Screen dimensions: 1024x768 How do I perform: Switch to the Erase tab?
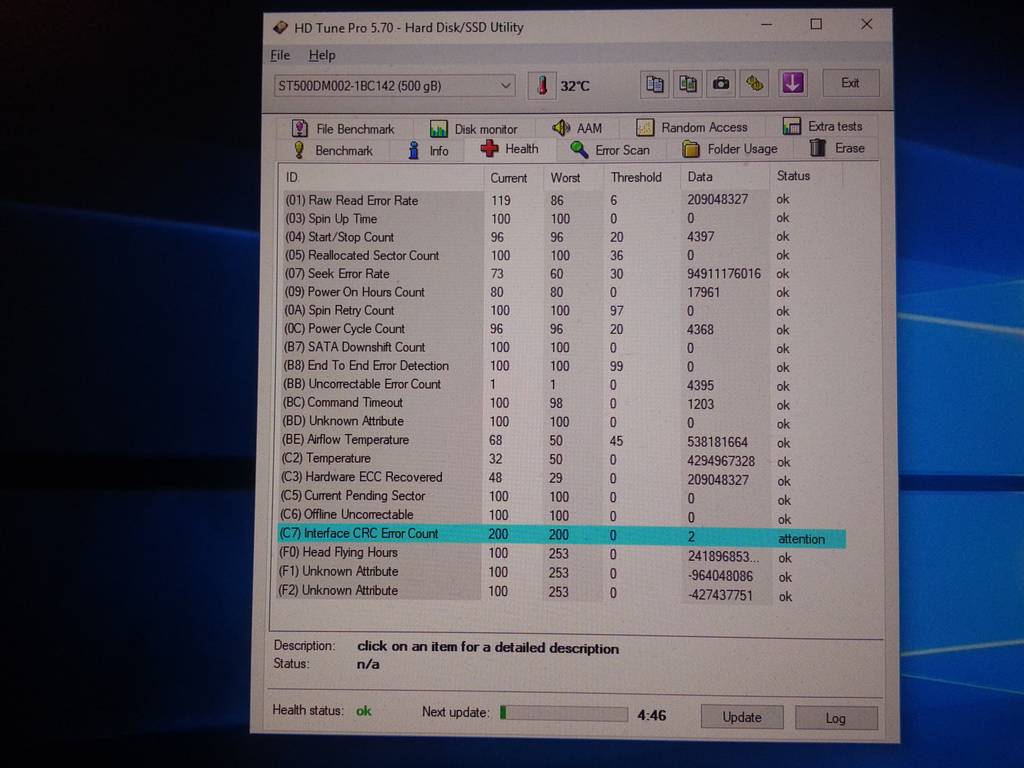pyautogui.click(x=838, y=148)
